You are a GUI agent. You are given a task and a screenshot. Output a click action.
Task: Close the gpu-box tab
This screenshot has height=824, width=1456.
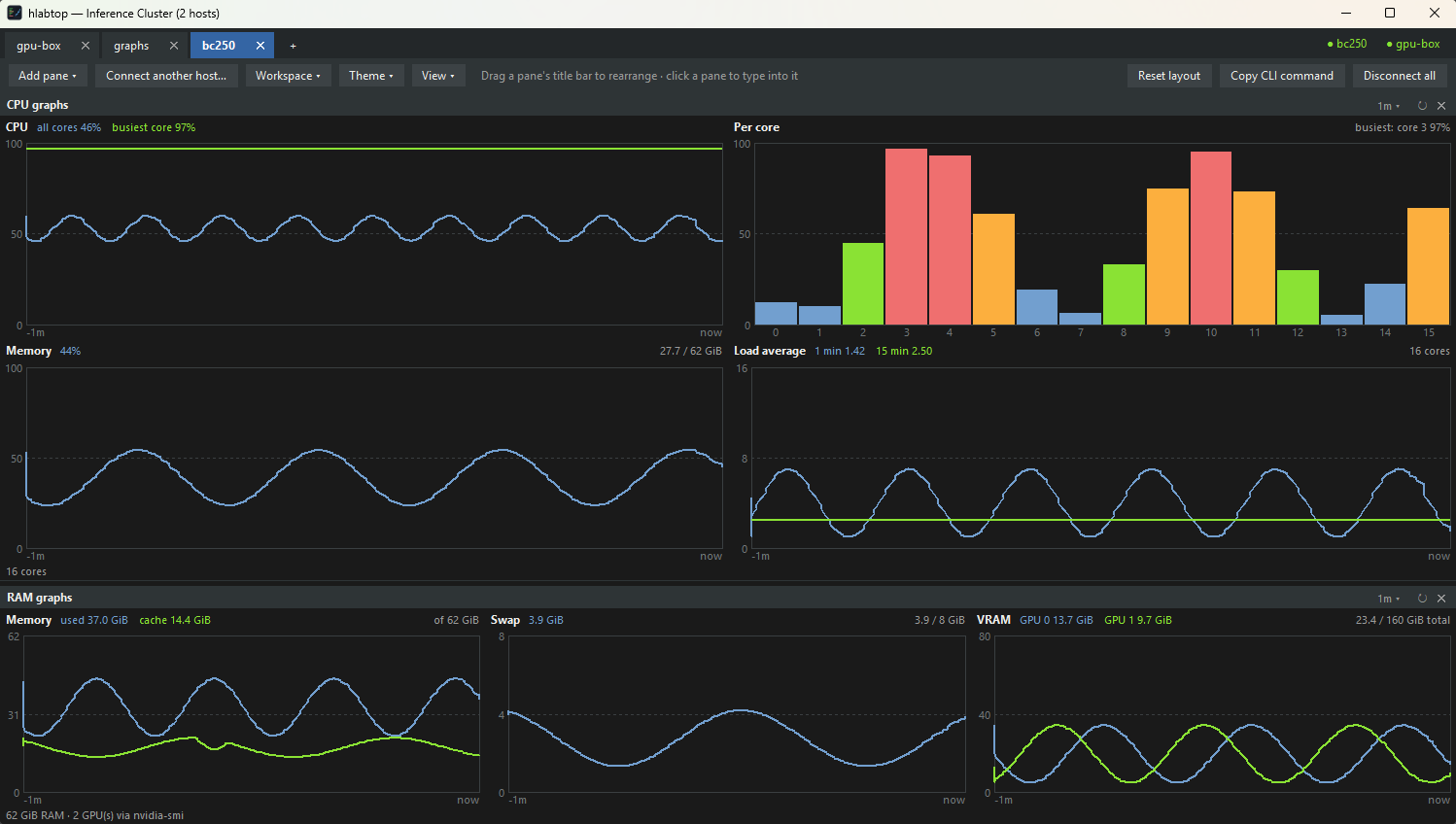pos(86,46)
